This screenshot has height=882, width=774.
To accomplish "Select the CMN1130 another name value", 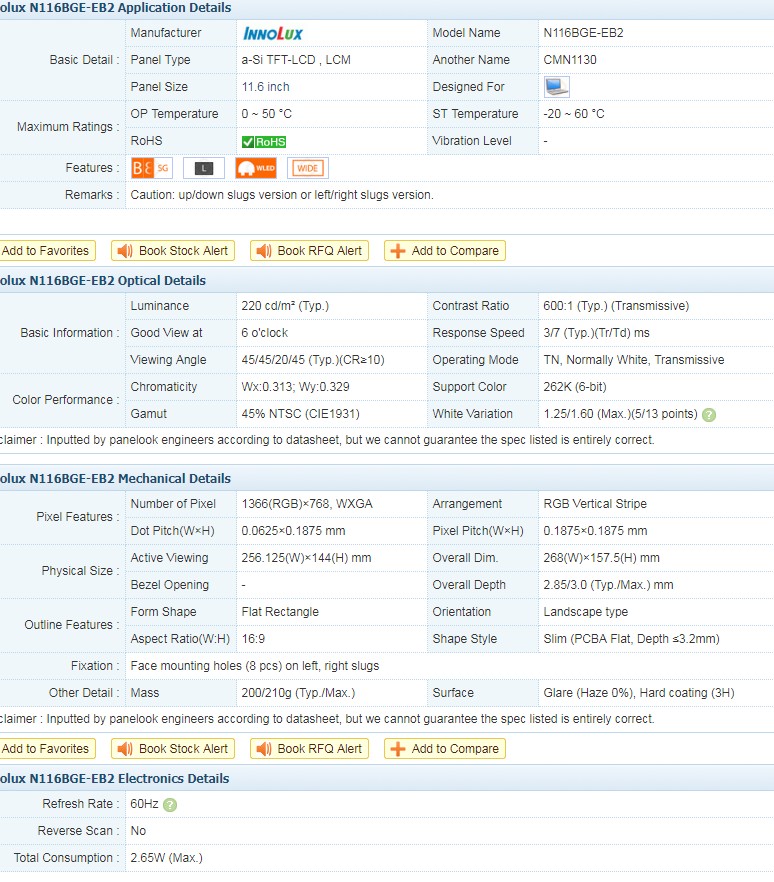I will tap(570, 60).
